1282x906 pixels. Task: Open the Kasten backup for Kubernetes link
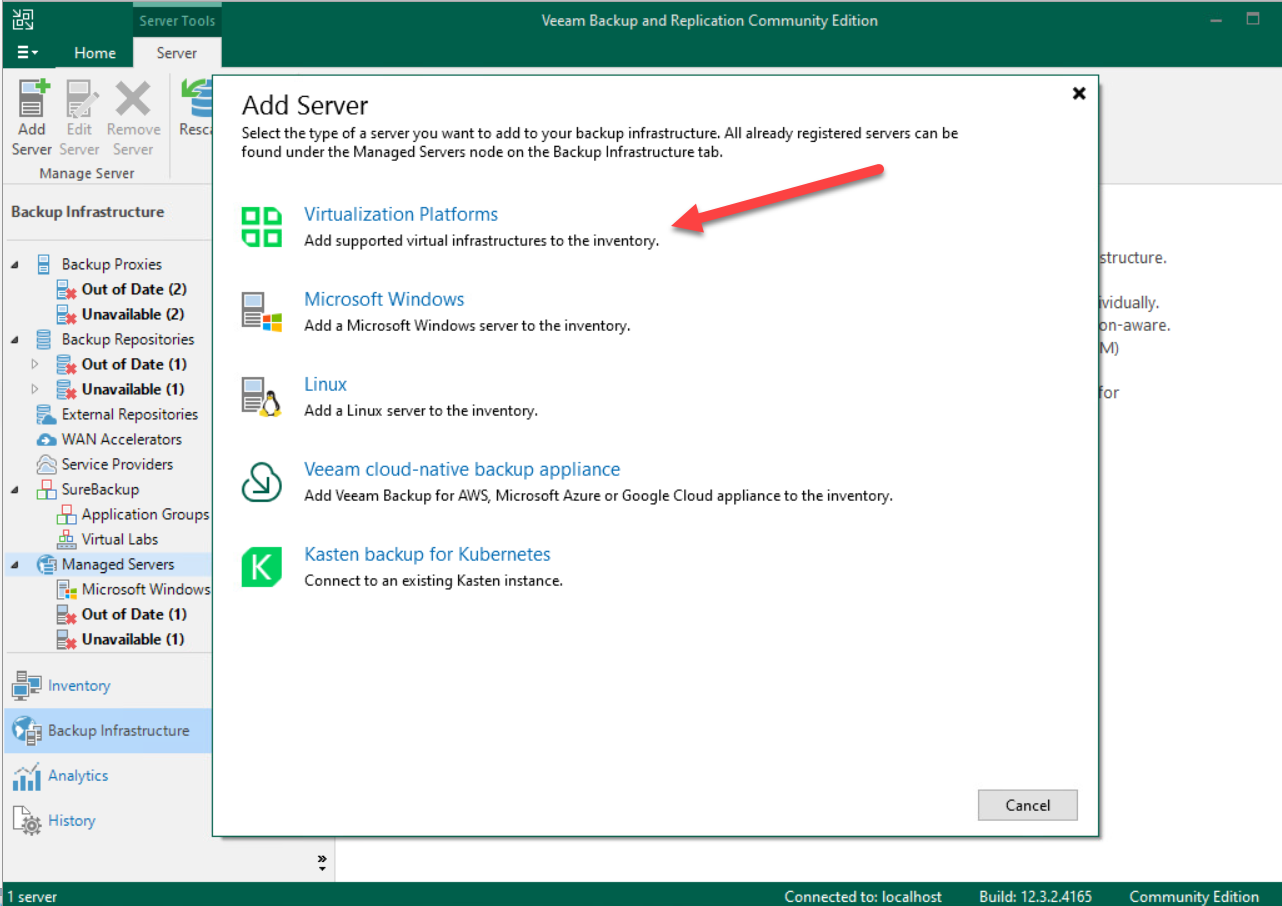[x=427, y=553]
